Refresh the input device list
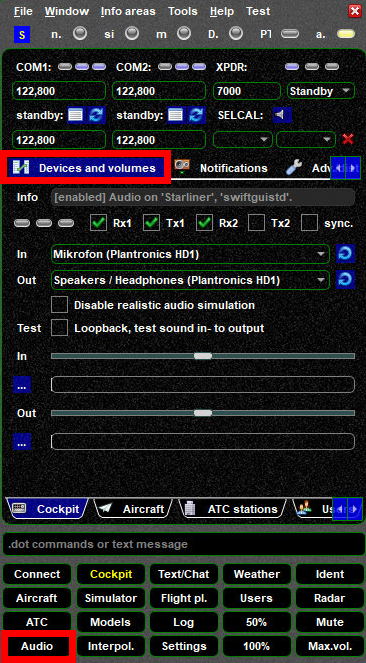Image resolution: width=366 pixels, height=663 pixels. pos(345,254)
